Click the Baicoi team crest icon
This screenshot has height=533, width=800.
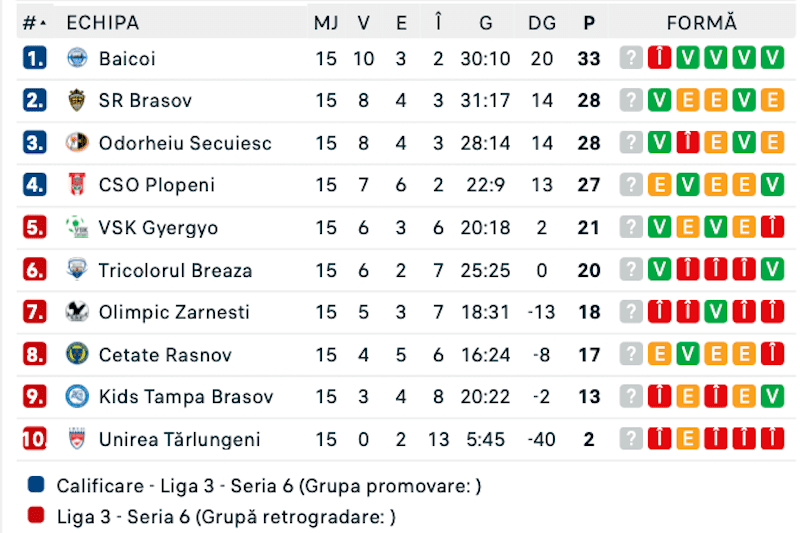77,58
